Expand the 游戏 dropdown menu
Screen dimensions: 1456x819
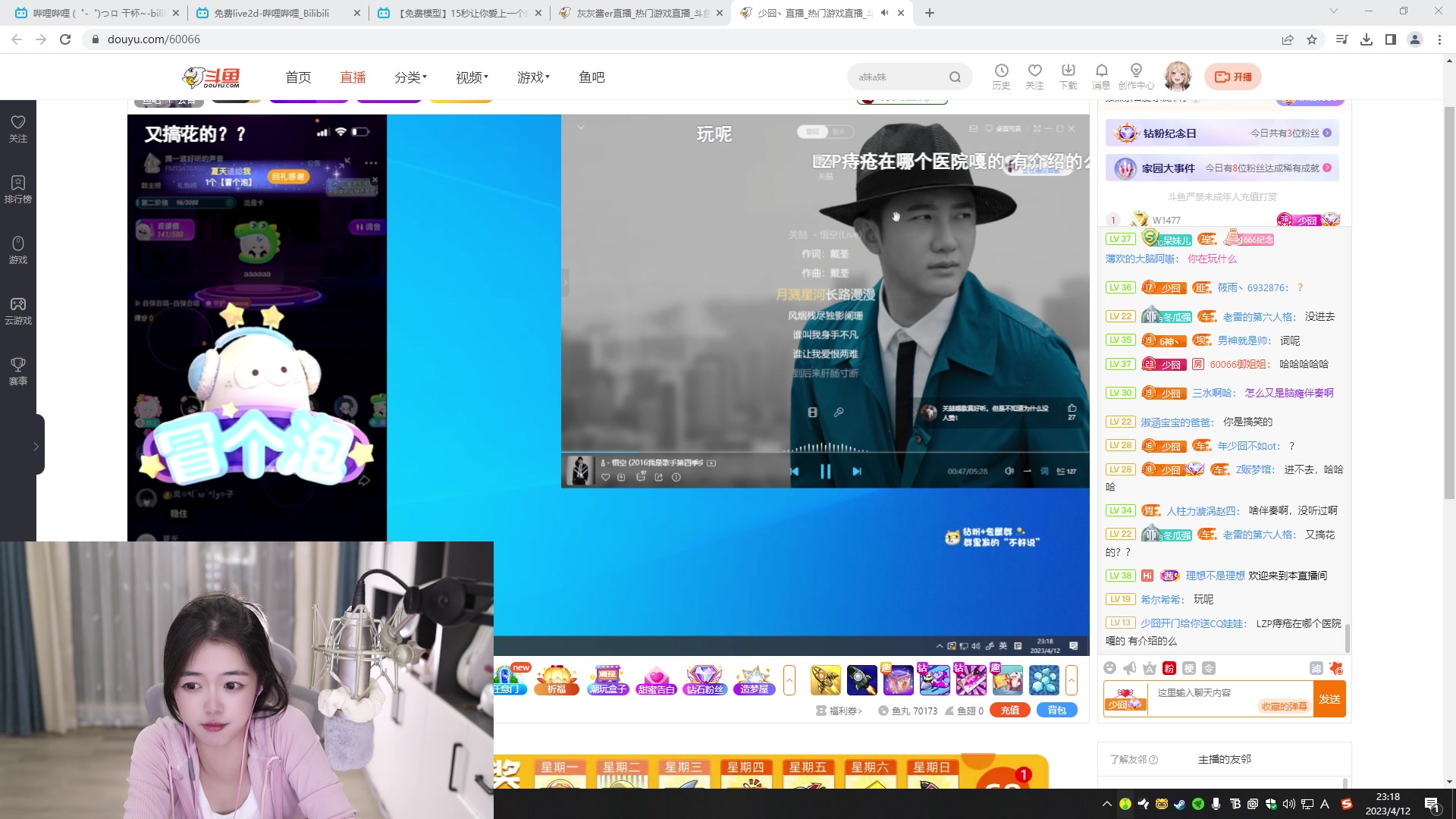[533, 77]
